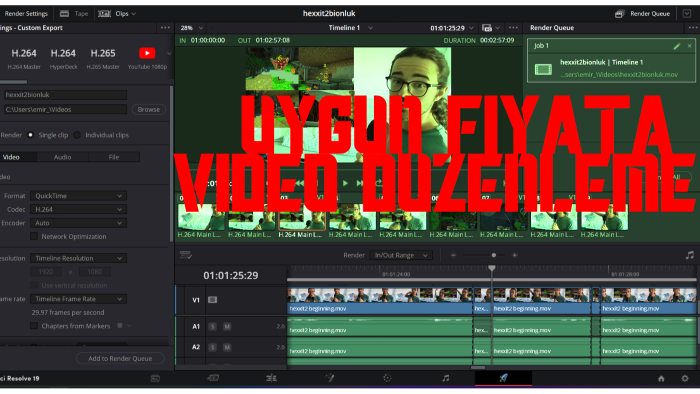Play the viewer with the play button

click(x=345, y=183)
